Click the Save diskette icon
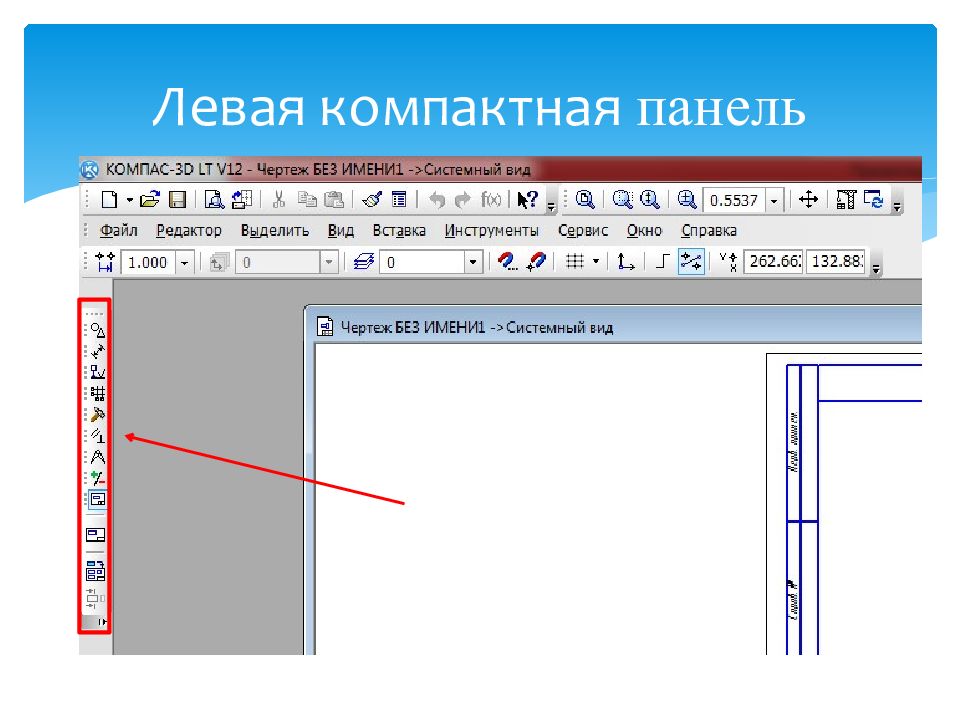The height and width of the screenshot is (720, 960). tap(177, 200)
